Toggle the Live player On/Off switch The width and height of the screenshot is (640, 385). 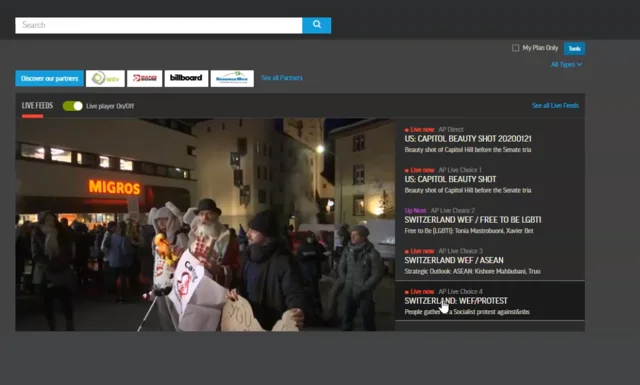coord(73,106)
